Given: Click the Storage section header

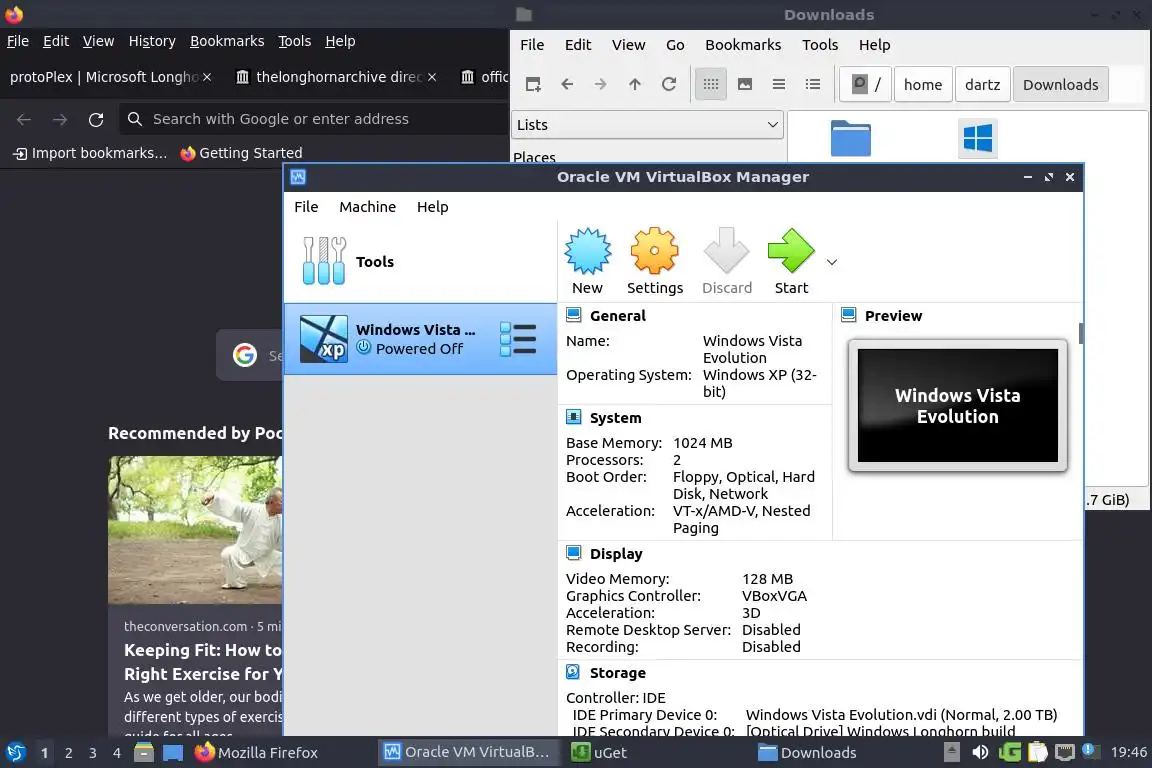Looking at the screenshot, I should 617,672.
